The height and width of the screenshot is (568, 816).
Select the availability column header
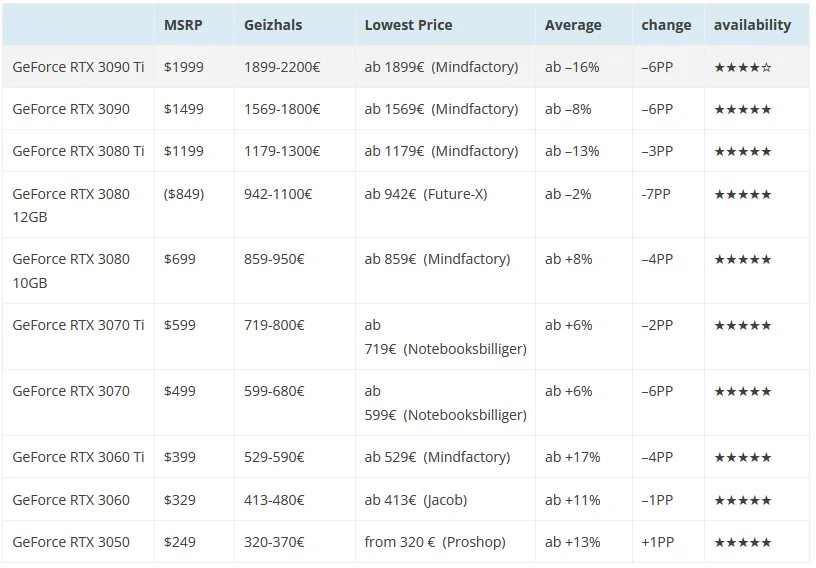752,25
